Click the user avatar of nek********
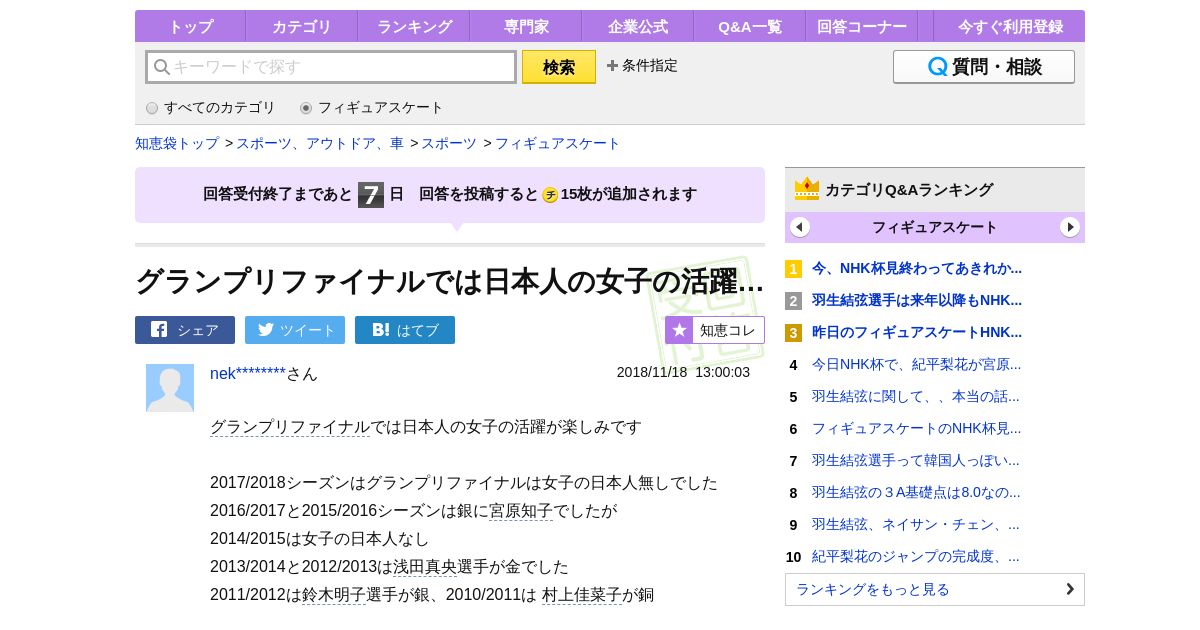Image resolution: width=1200 pixels, height=630 pixels. click(x=170, y=388)
